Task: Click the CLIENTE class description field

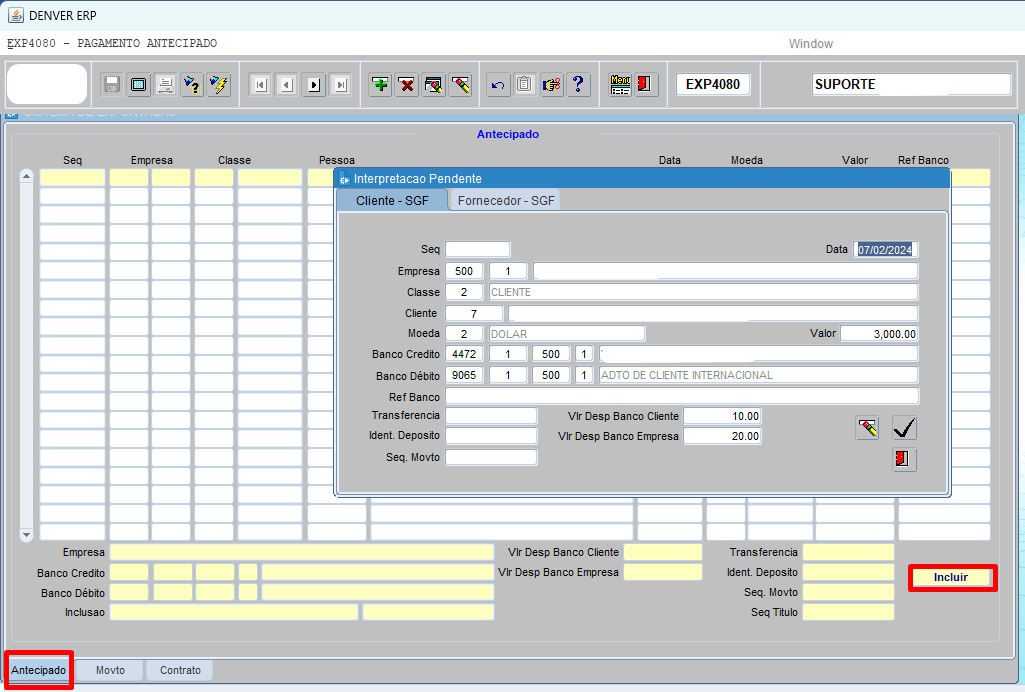Action: (703, 291)
